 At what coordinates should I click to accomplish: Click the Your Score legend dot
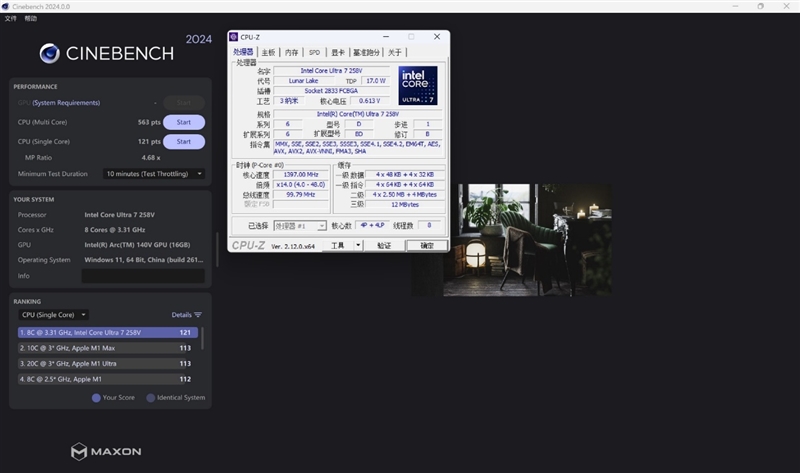coord(96,398)
